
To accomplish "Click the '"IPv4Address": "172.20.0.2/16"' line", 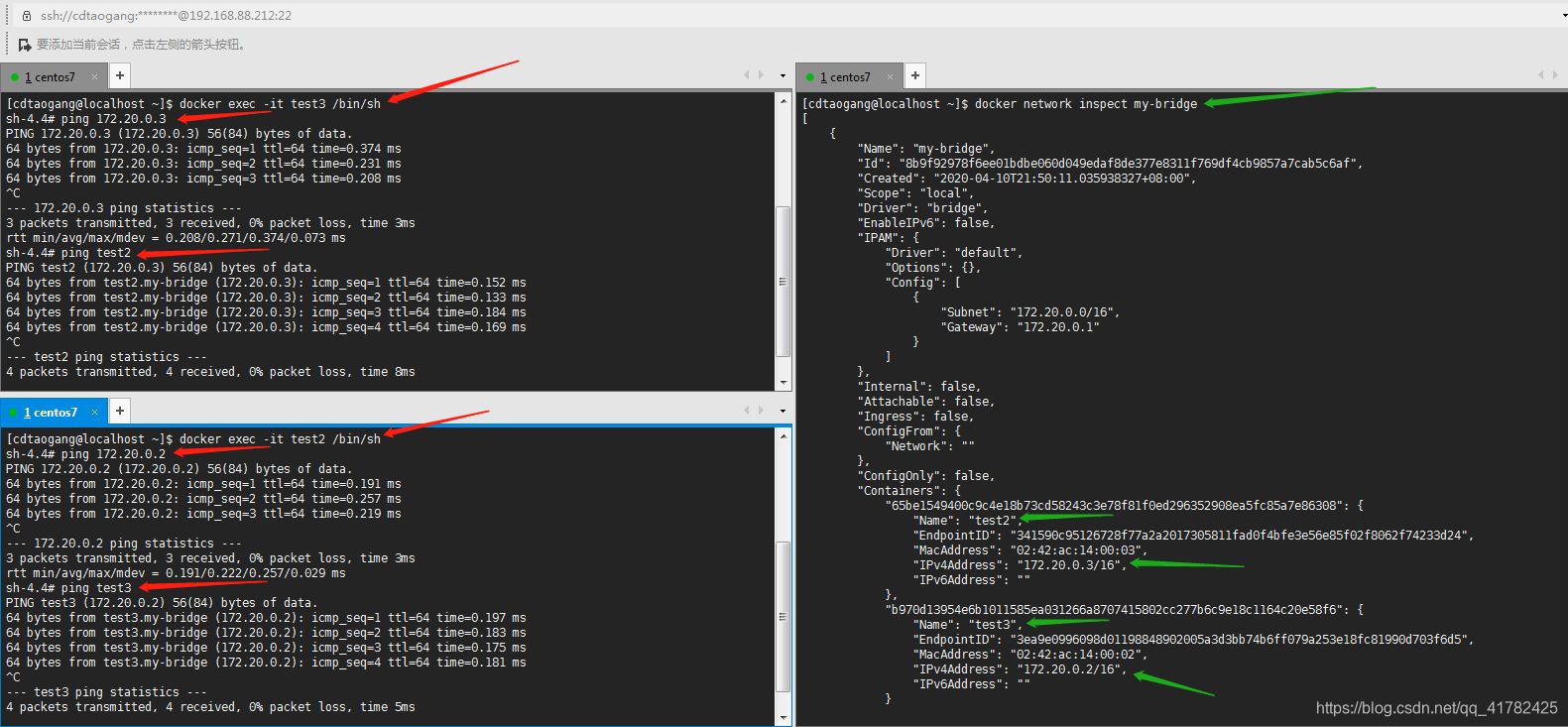I will click(1022, 669).
